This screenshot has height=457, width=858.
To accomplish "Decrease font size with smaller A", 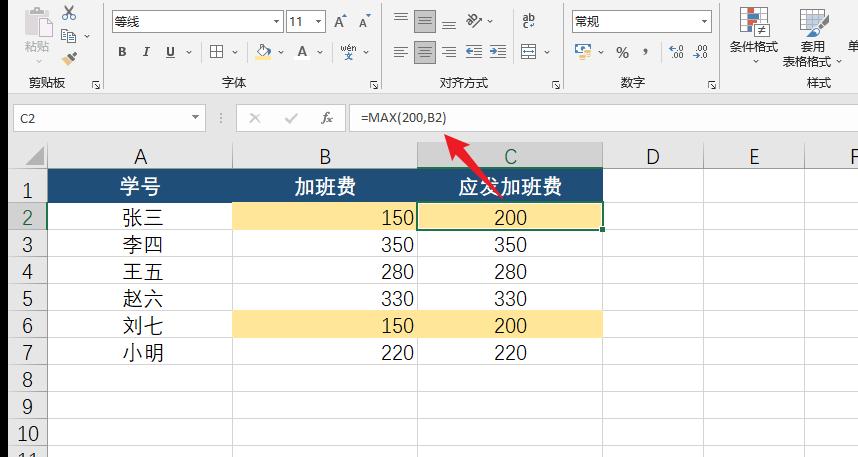I will 365,21.
